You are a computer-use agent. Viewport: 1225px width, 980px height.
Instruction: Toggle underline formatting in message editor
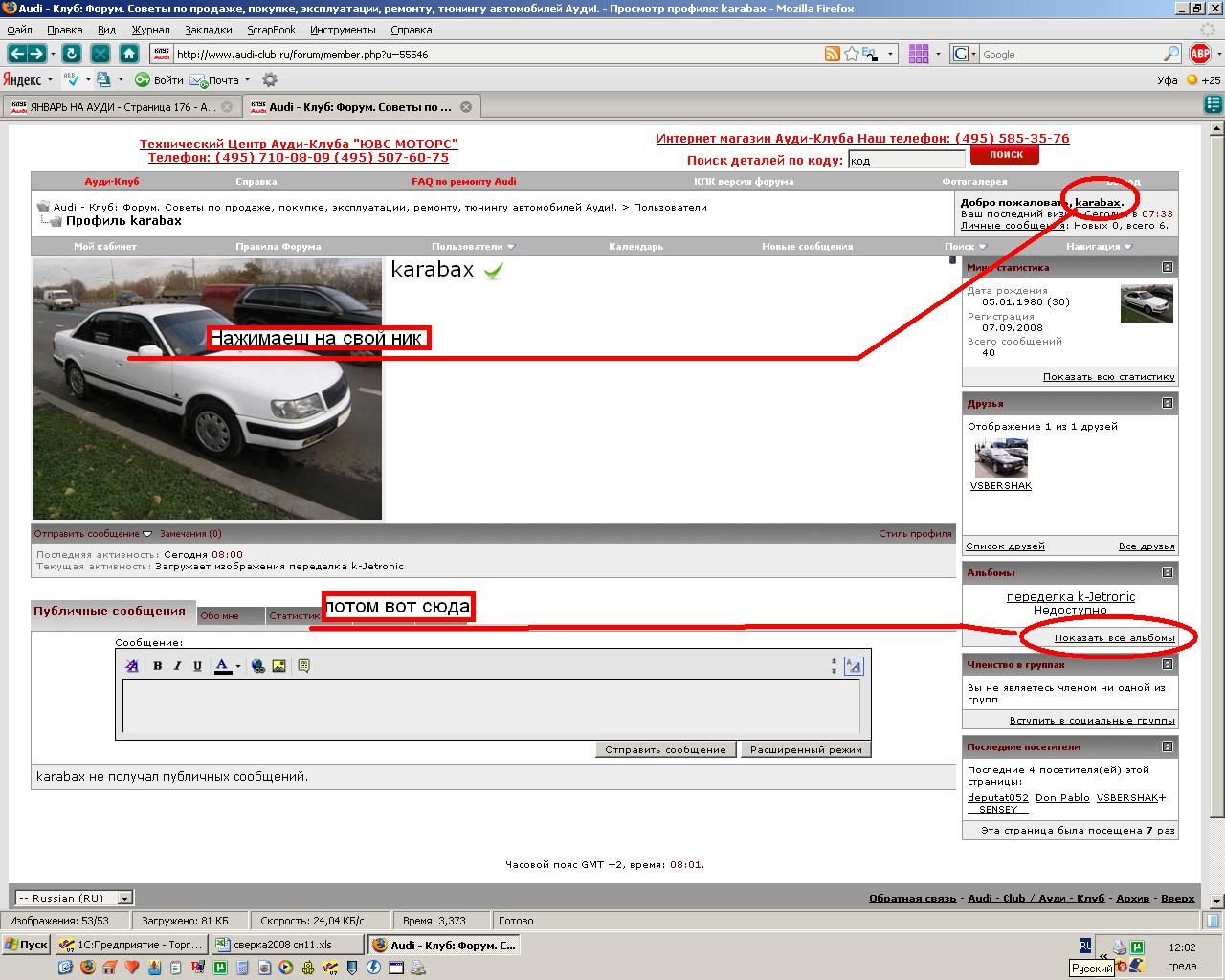point(197,666)
